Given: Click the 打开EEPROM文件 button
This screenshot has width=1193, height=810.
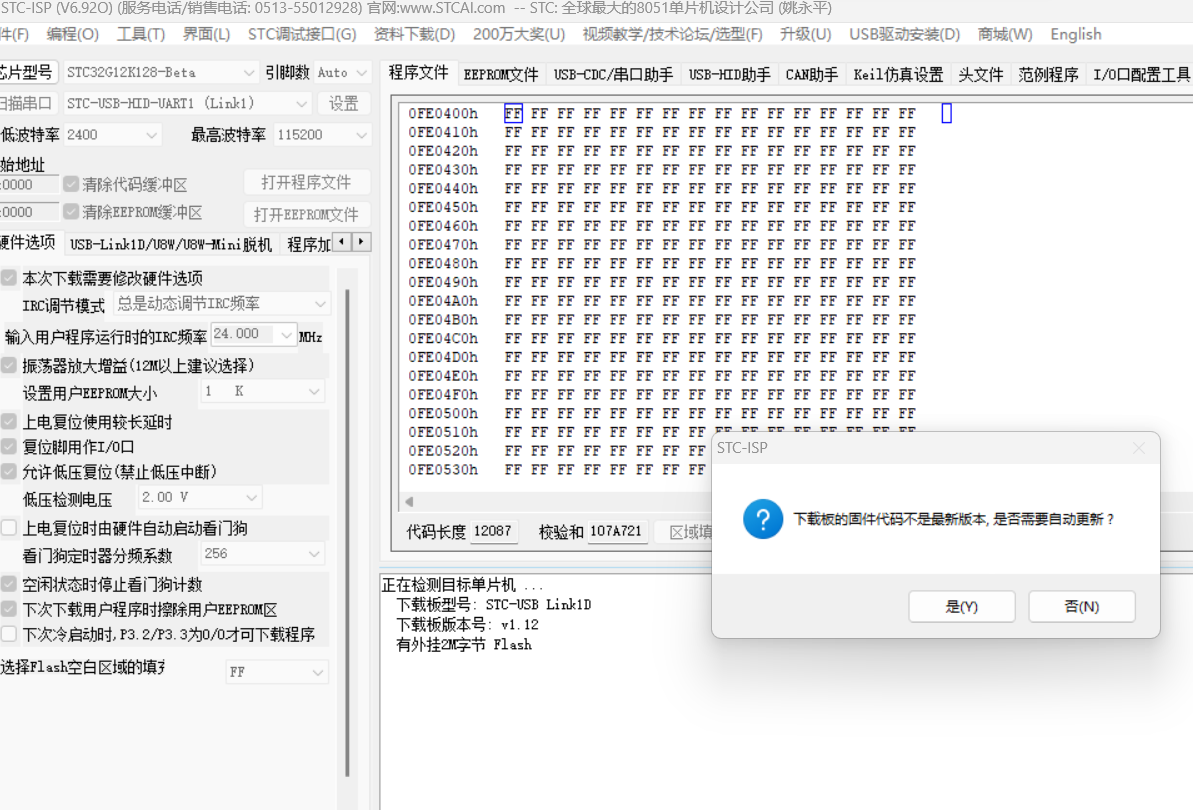Looking at the screenshot, I should (307, 214).
